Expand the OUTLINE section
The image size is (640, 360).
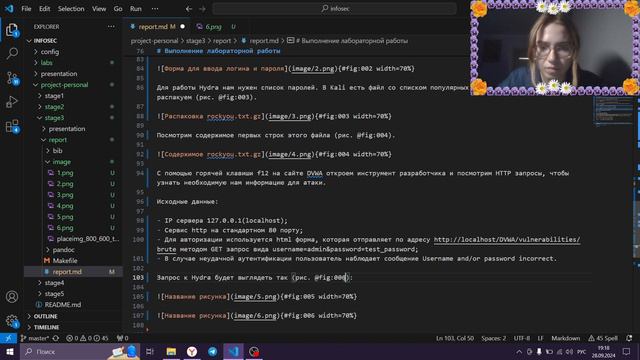point(45,316)
